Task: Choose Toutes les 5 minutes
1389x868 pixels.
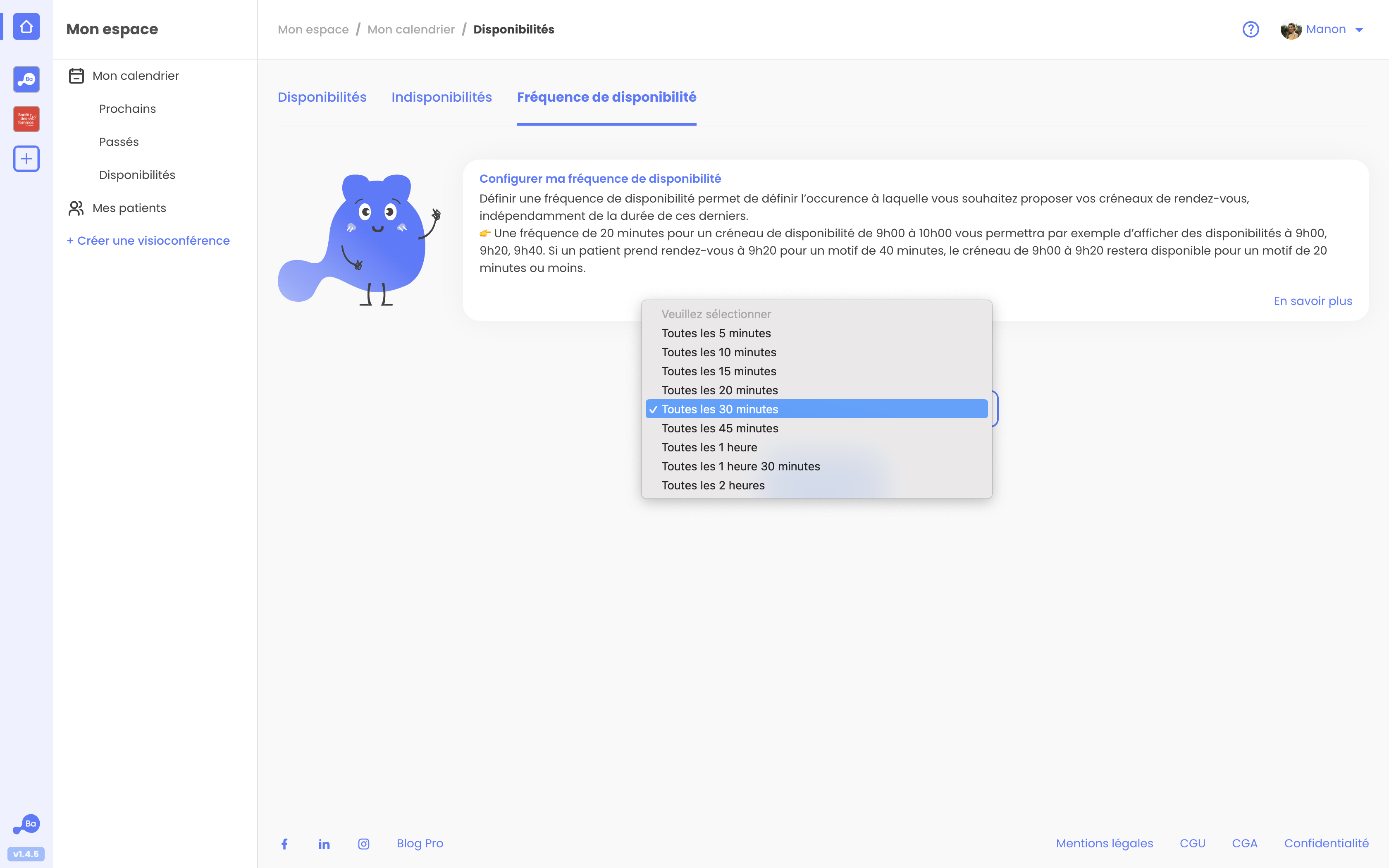Action: click(x=817, y=333)
